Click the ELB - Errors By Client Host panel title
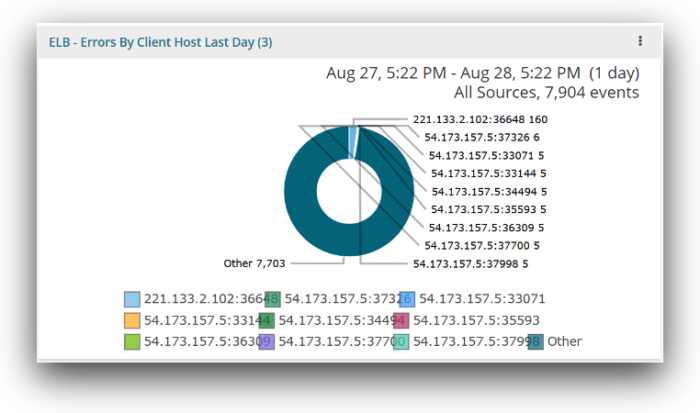Image resolution: width=700 pixels, height=413 pixels. pos(160,42)
